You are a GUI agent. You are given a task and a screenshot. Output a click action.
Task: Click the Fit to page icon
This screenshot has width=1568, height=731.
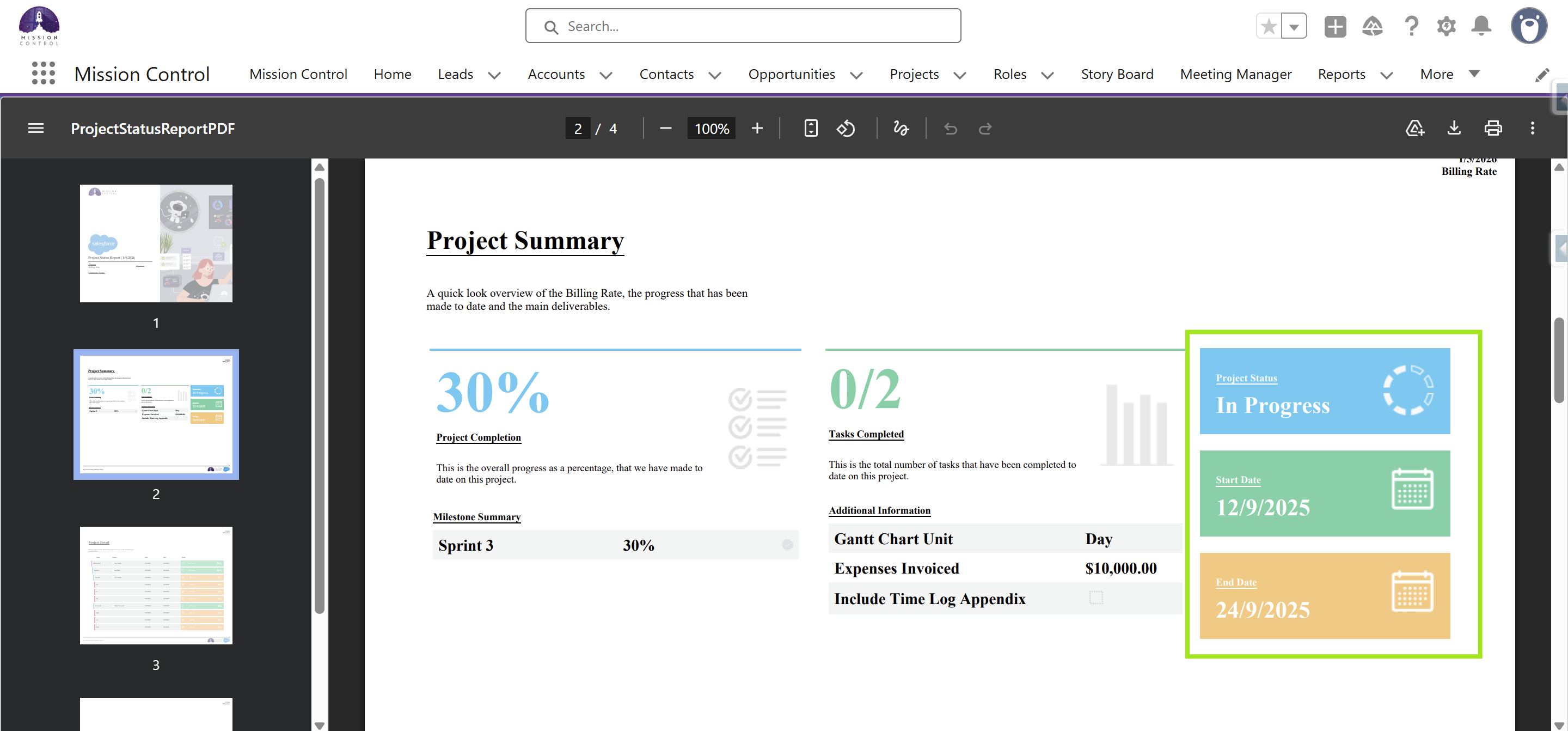coord(811,129)
